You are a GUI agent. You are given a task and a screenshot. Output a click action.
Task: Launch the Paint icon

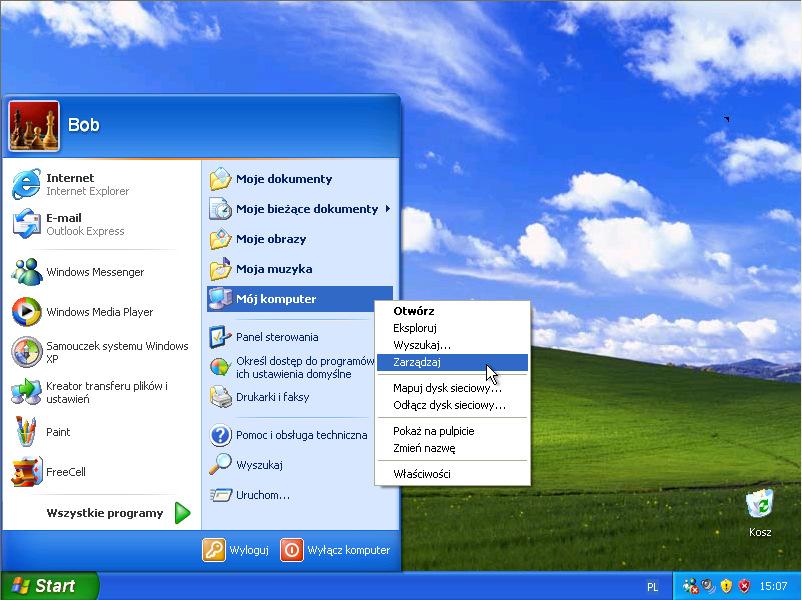click(27, 432)
